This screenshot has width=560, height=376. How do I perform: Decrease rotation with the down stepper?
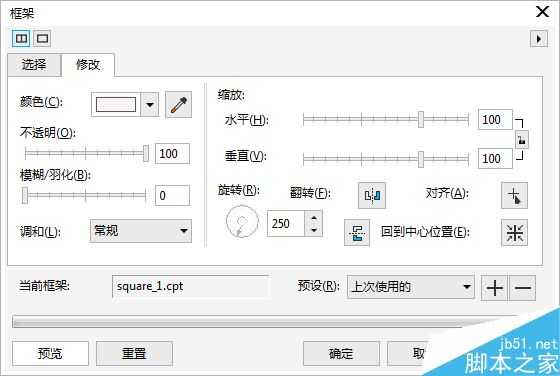314,230
